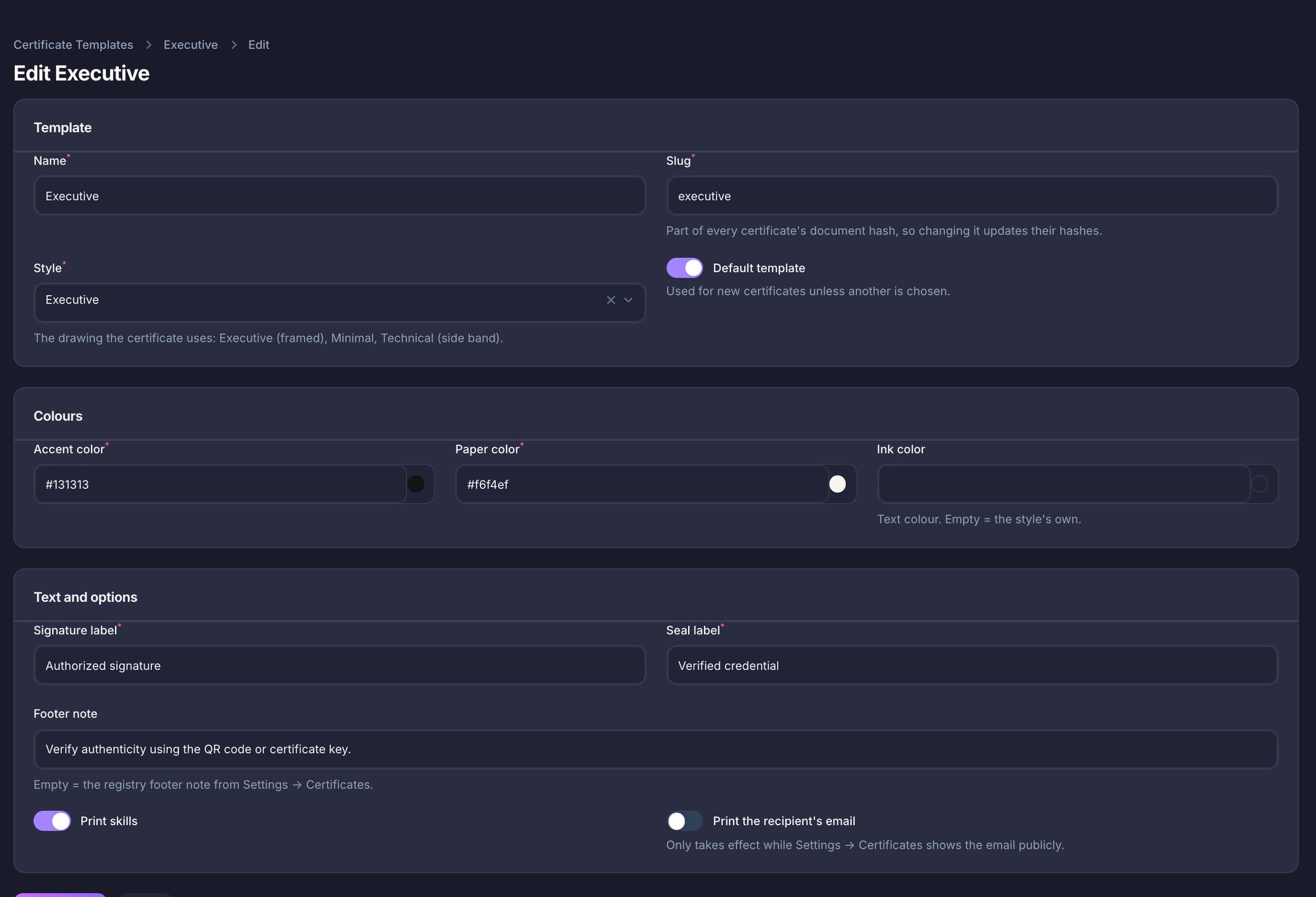Open the Ink color swatch picker
The height and width of the screenshot is (897, 1316).
(1259, 484)
